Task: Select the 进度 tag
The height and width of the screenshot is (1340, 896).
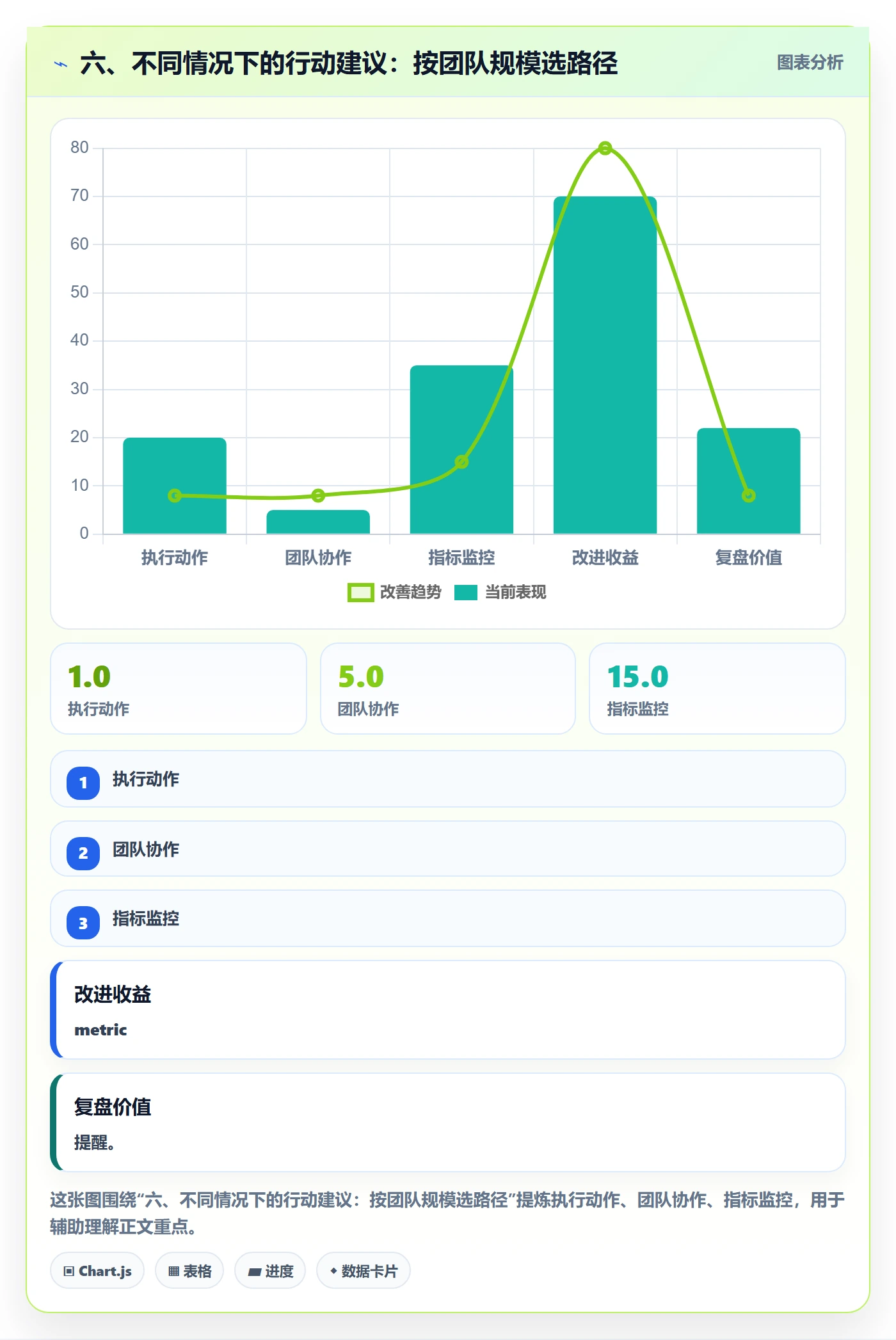Action: point(270,1271)
